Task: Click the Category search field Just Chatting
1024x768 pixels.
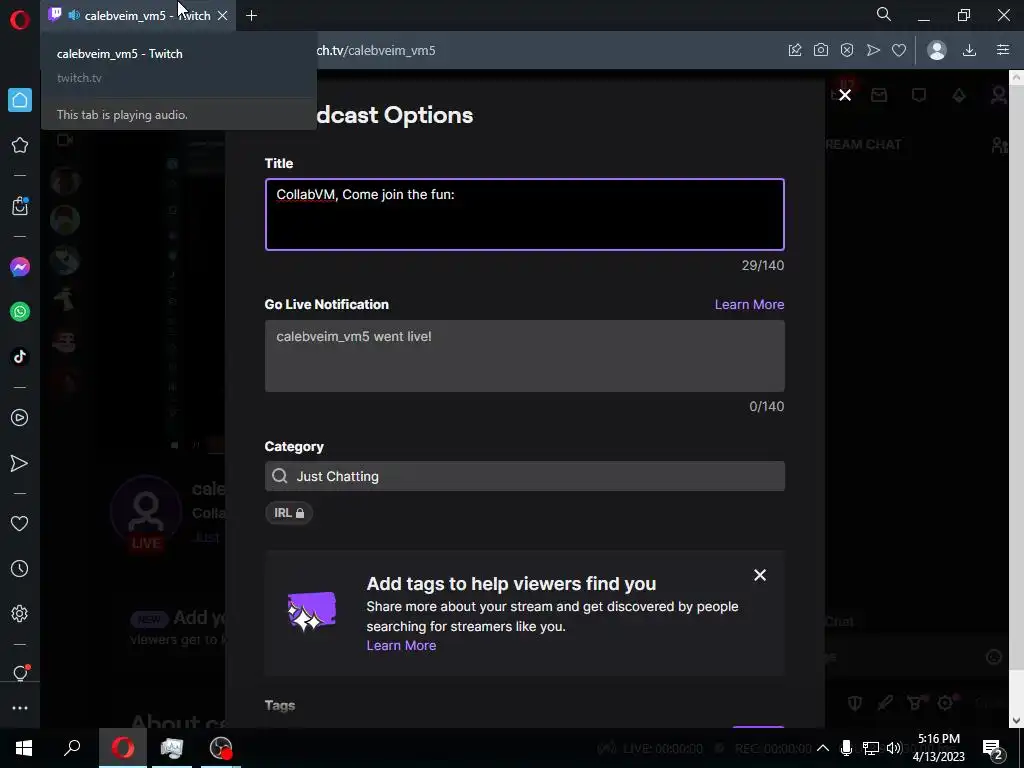Action: point(524,476)
